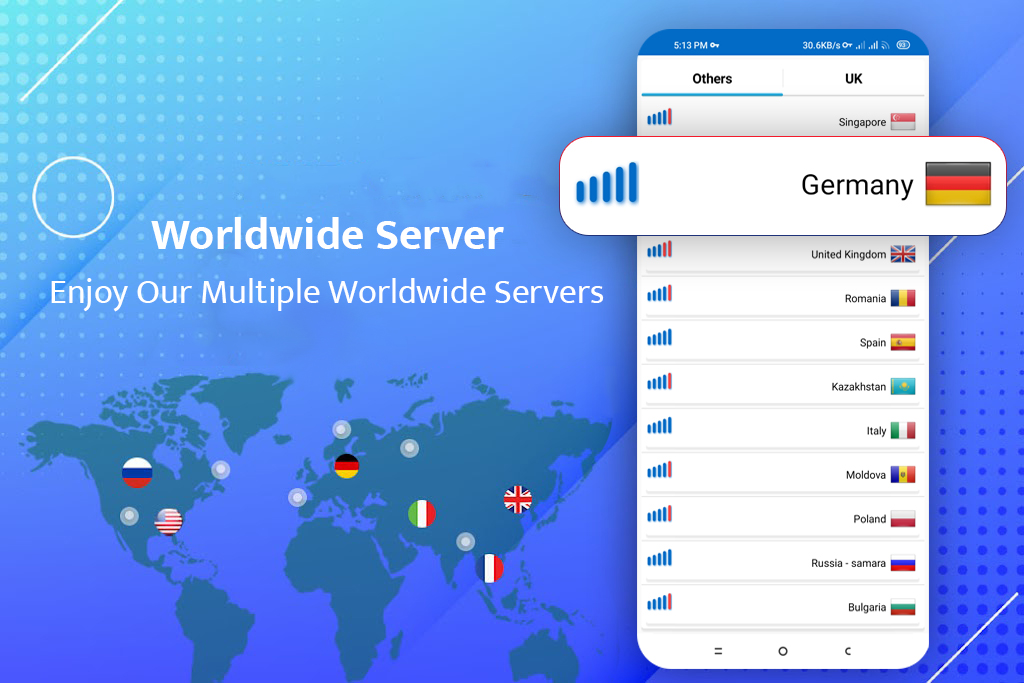Viewport: 1024px width, 683px height.
Task: Click the 5:13 PM clock text
Action: [690, 45]
